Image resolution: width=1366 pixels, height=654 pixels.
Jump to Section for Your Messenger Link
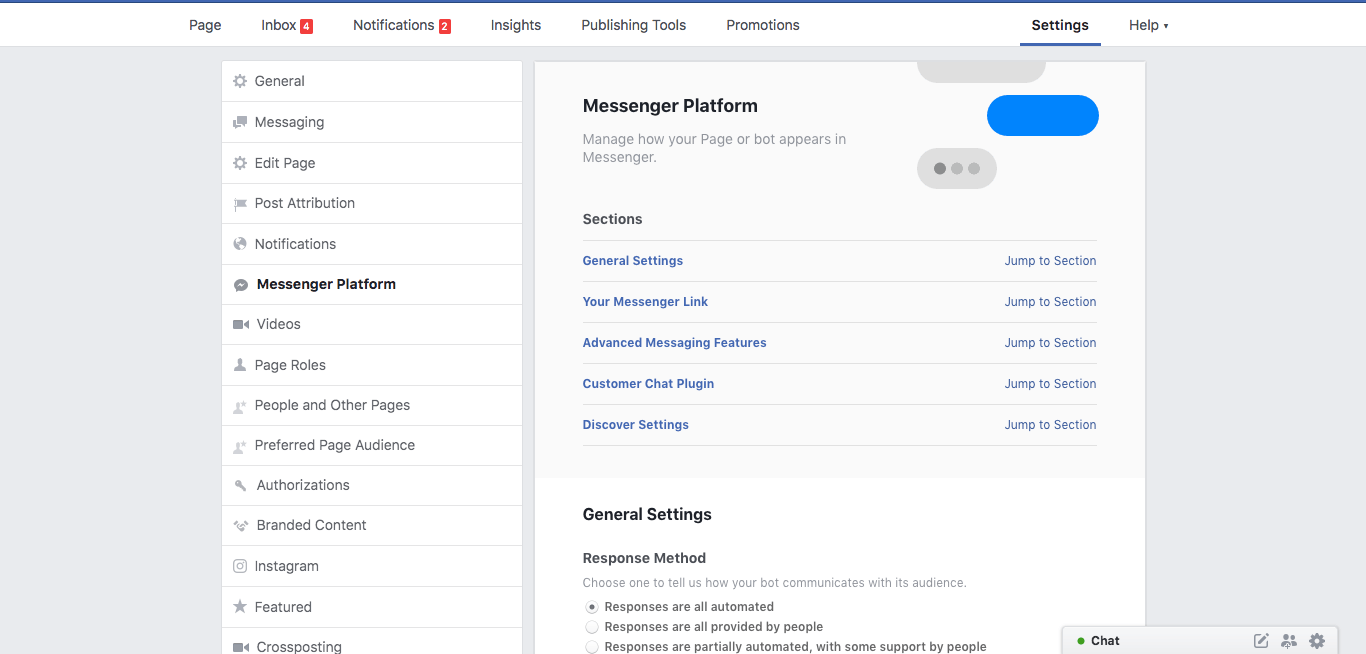(1050, 302)
